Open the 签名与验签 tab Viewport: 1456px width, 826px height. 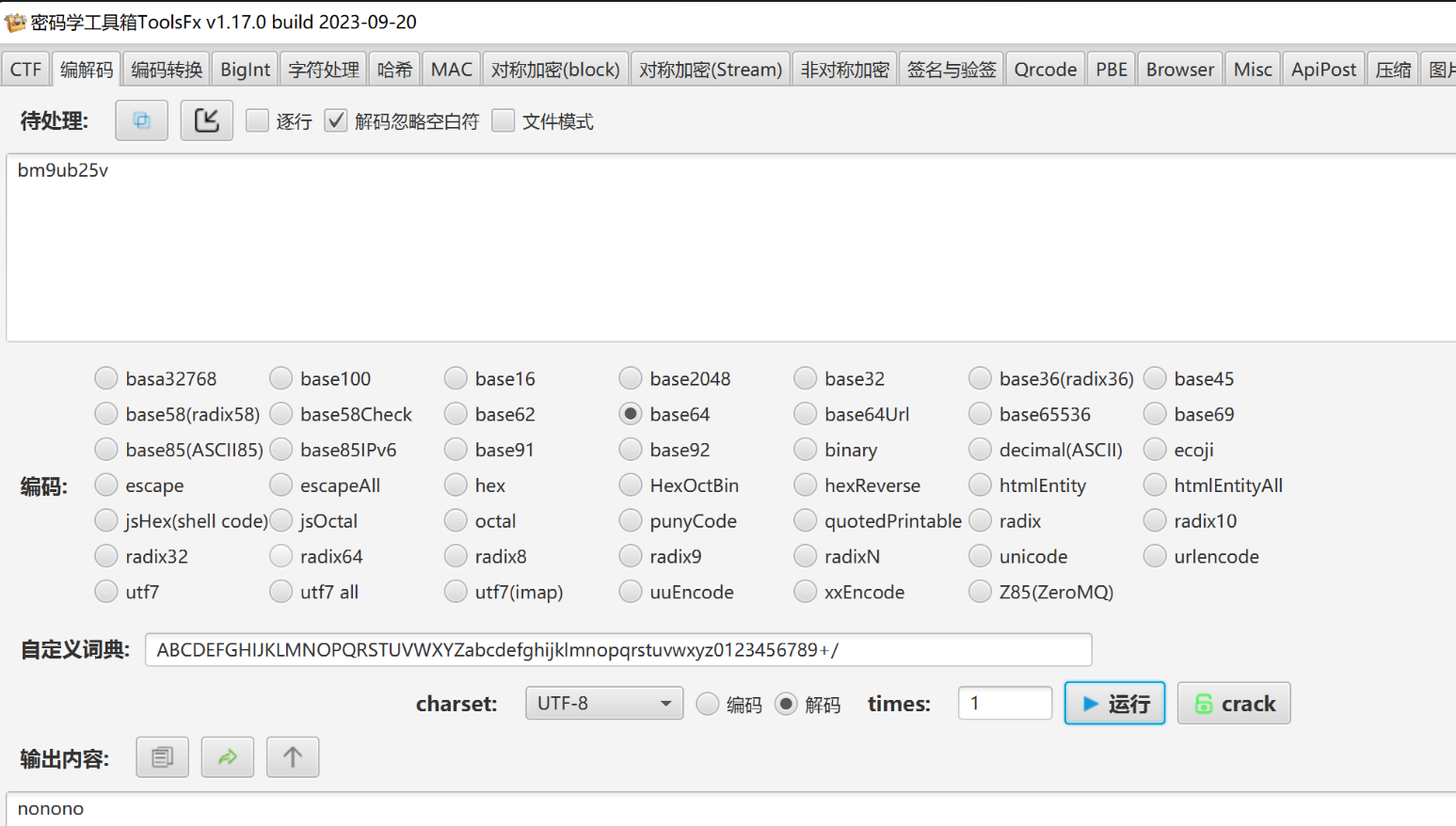[952, 70]
